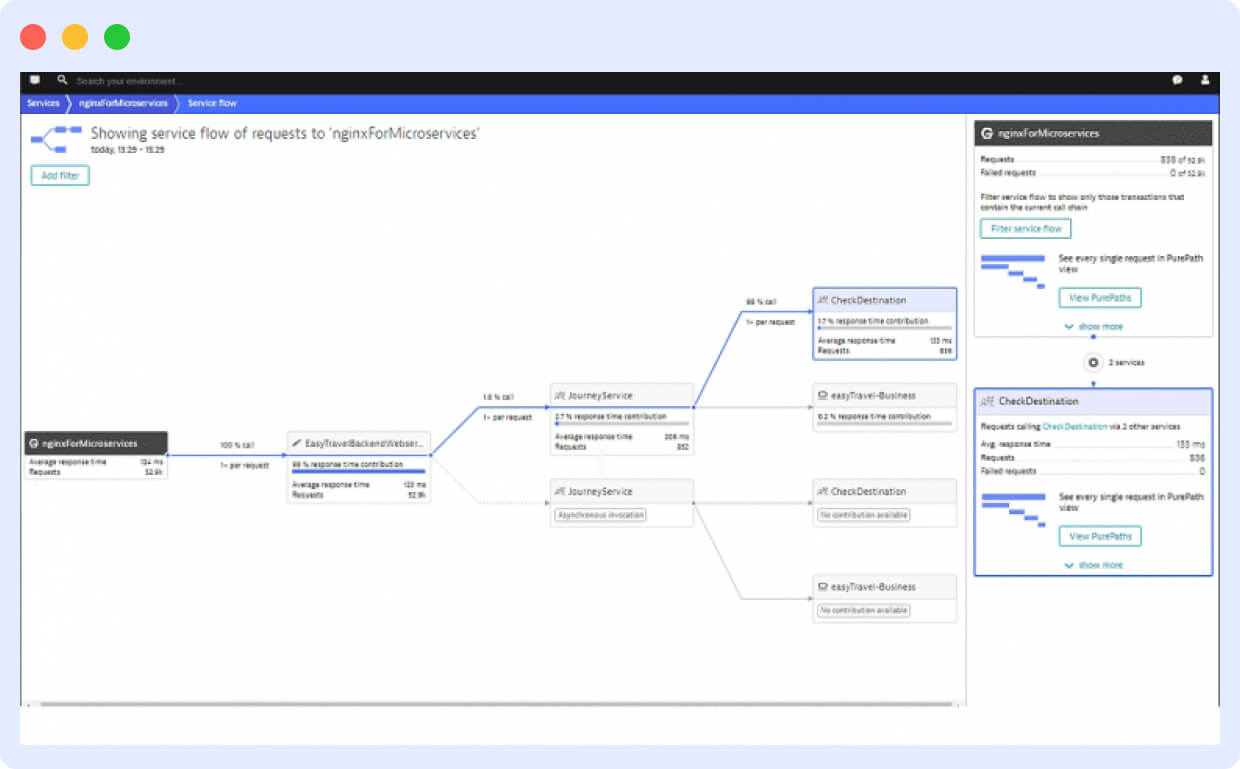1240x769 pixels.
Task: Click the '2 services' label
Action: click(1126, 362)
